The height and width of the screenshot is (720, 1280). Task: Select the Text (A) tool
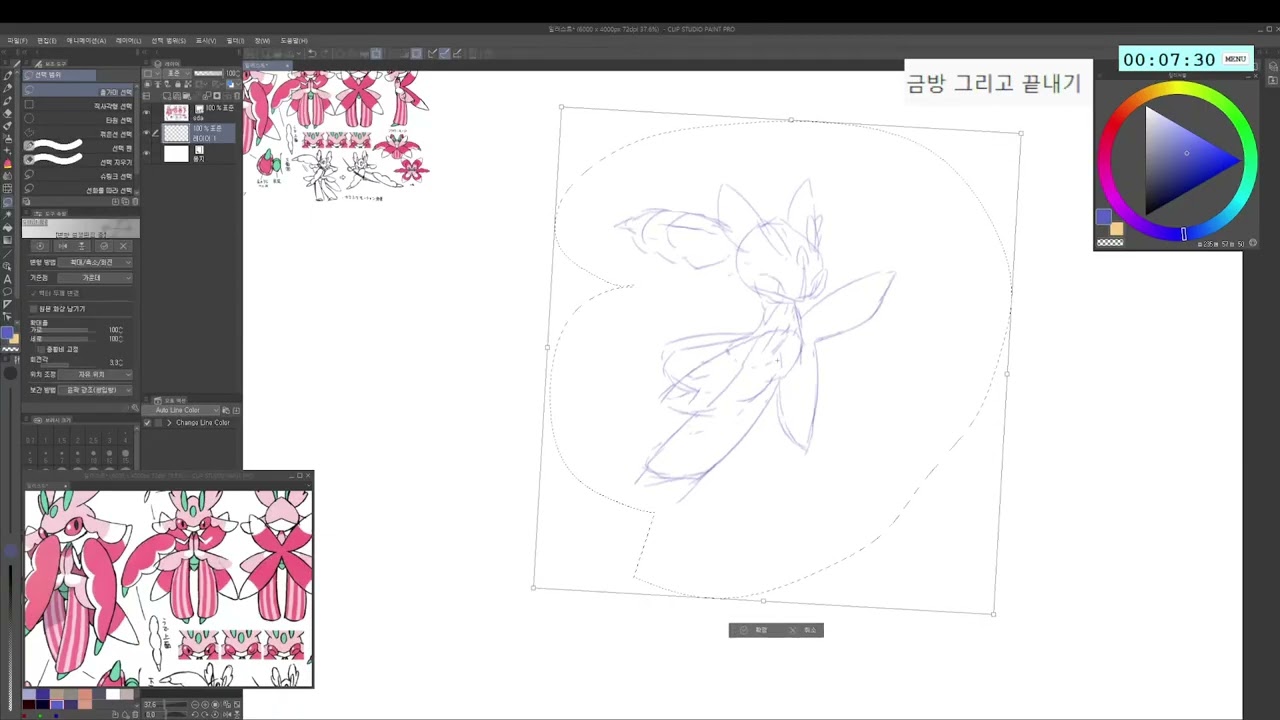point(8,278)
